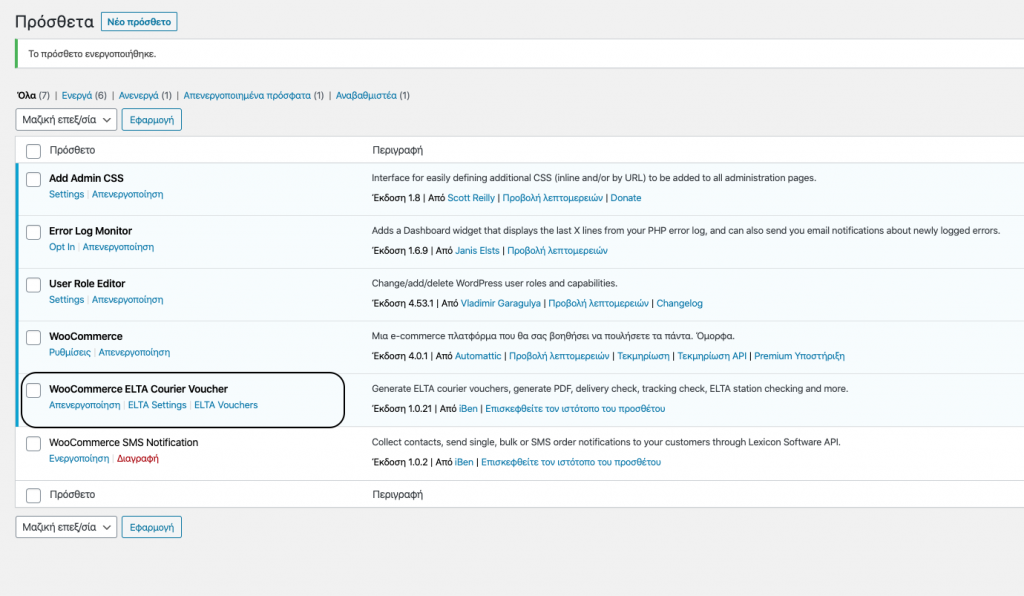1024x596 pixels.
Task: Show 'Αναβαθμιστέα (1)' plugins
Action: coord(372,95)
